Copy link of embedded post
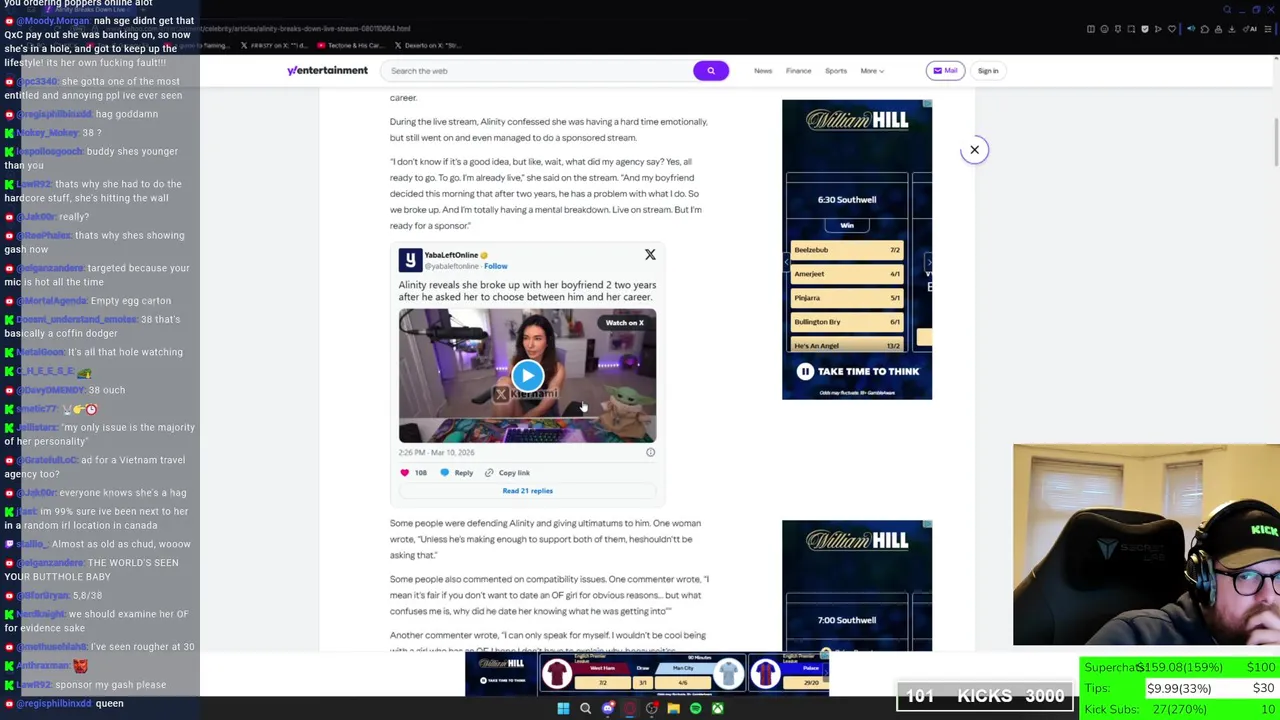The width and height of the screenshot is (1280, 720). 507,473
